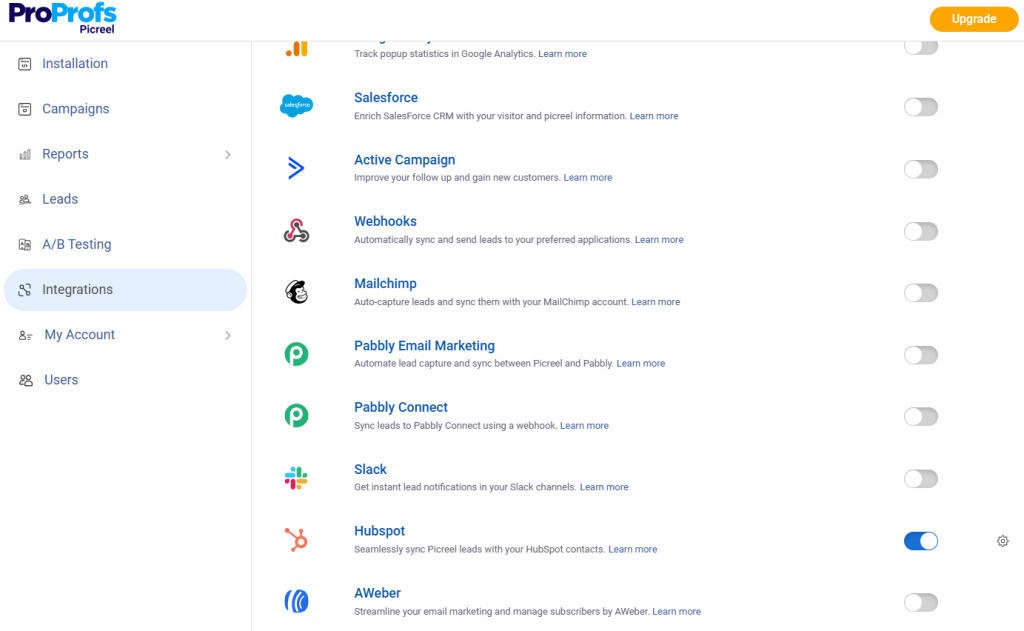Turn on the Salesforce integration toggle
The width and height of the screenshot is (1024, 631).
pyautogui.click(x=920, y=107)
